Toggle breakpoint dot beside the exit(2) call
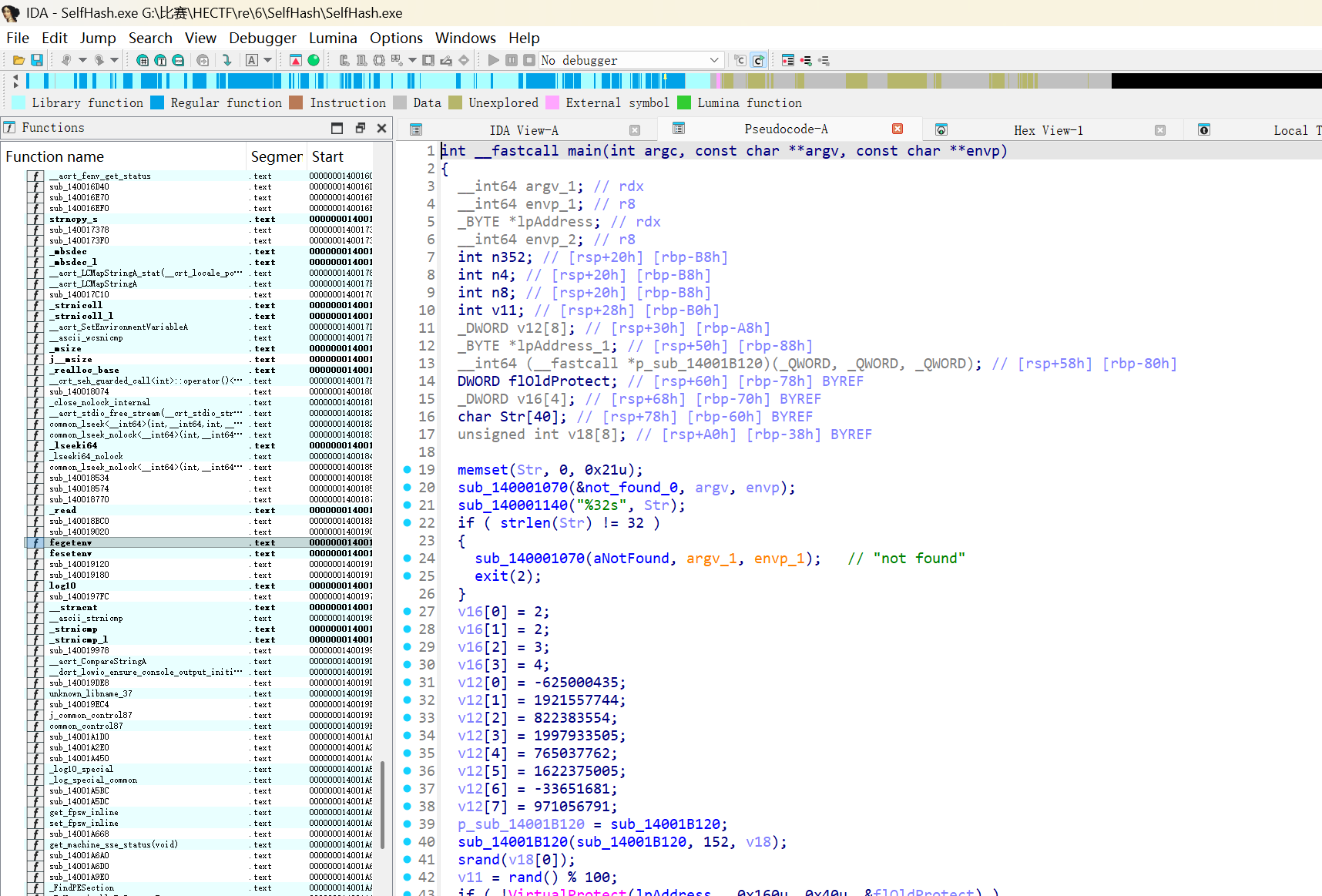 coord(408,576)
